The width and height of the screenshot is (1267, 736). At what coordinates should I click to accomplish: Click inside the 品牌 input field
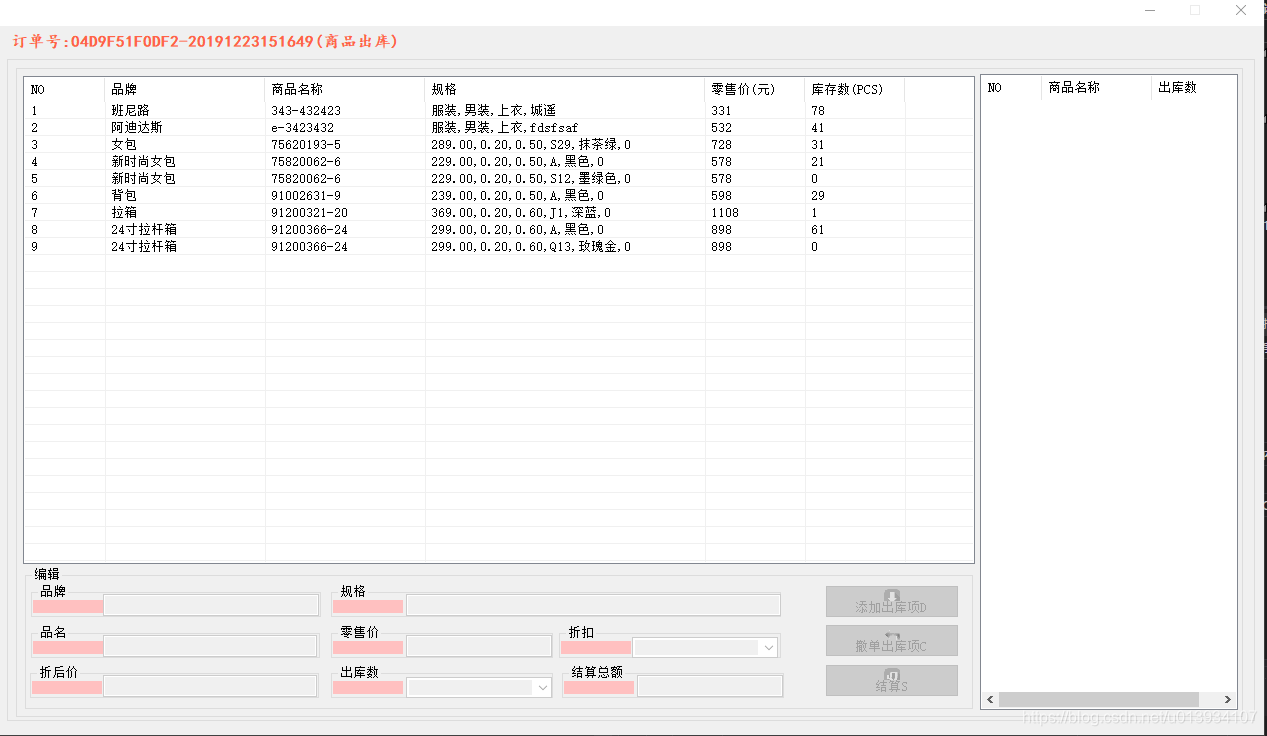[210, 605]
